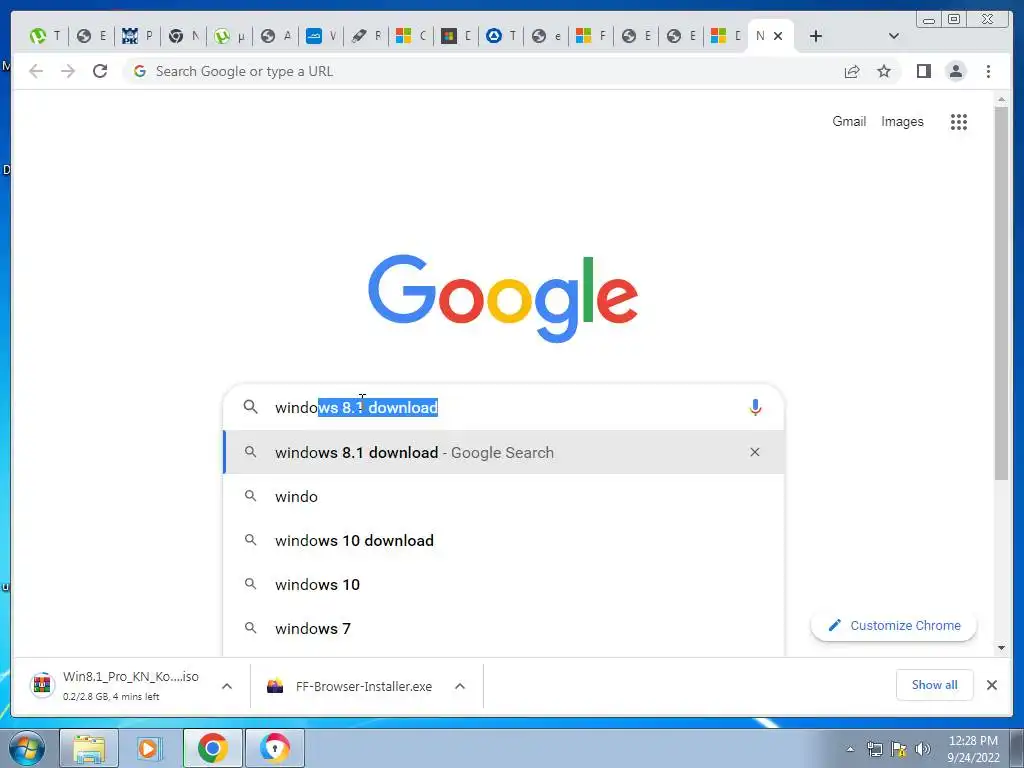The image size is (1024, 768).
Task: Switch to the Microsoft tab labeled D
Action: pyautogui.click(x=726, y=36)
